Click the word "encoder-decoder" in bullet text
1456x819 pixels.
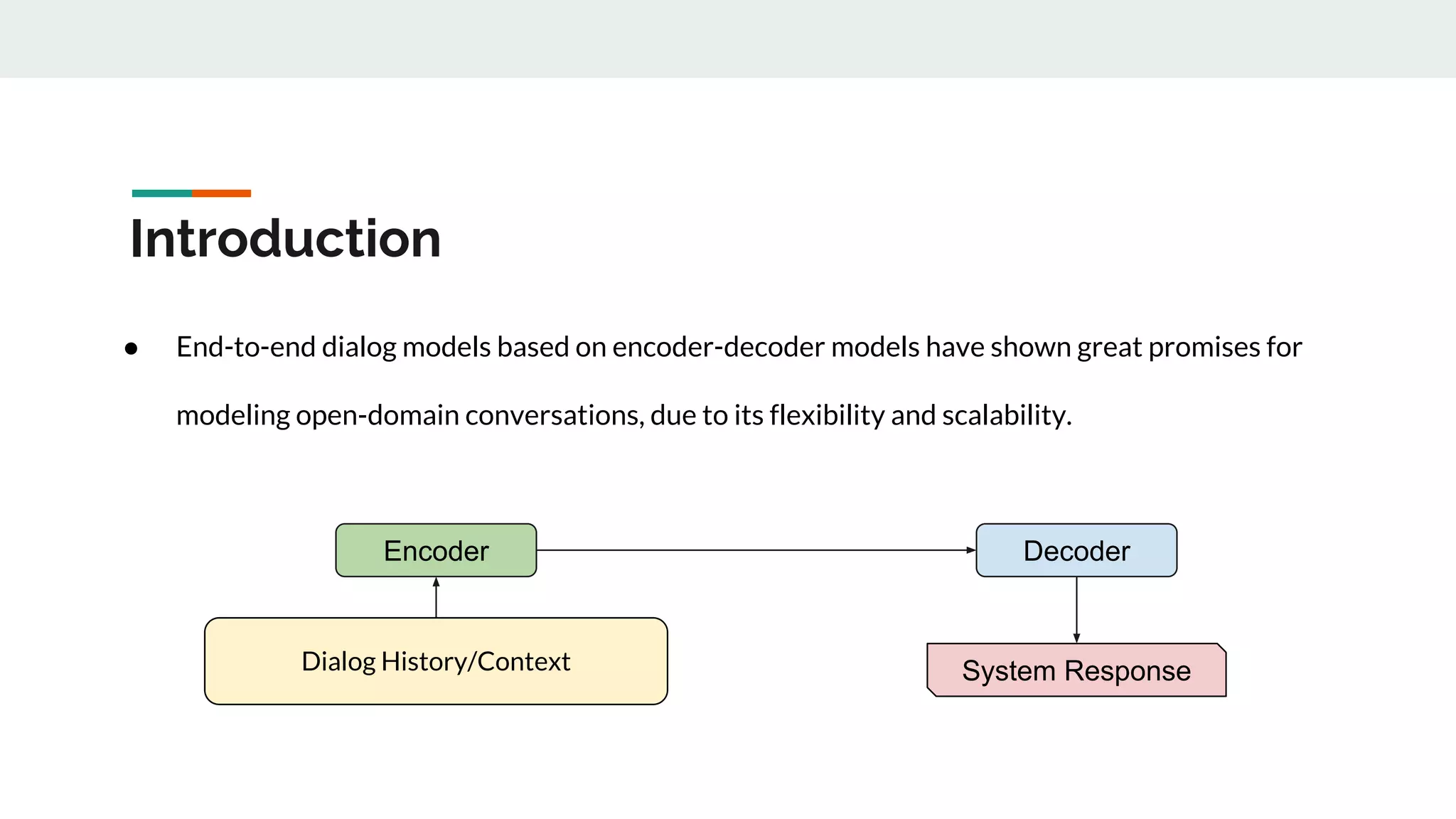pyautogui.click(x=718, y=348)
